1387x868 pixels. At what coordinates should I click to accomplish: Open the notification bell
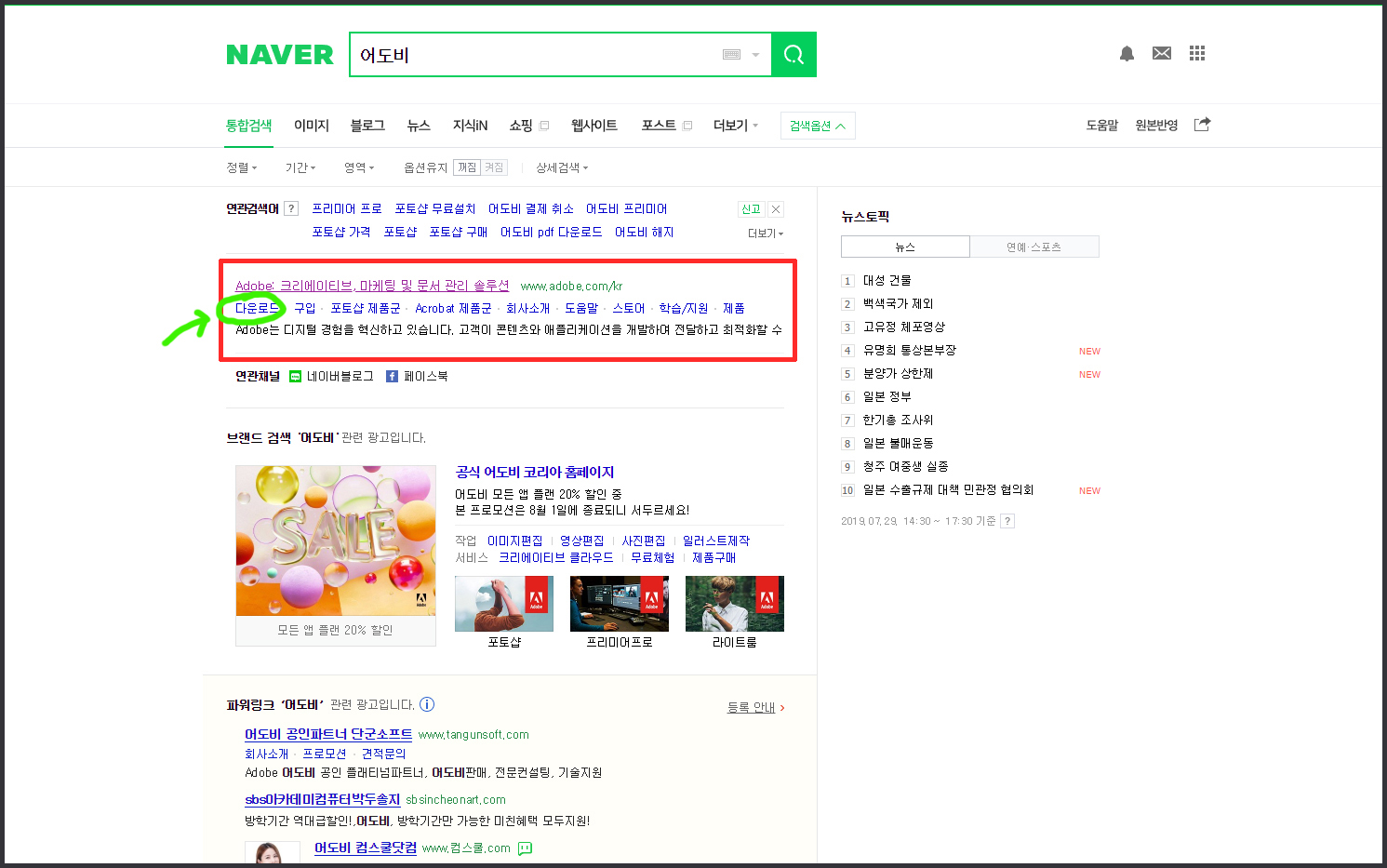click(1127, 54)
